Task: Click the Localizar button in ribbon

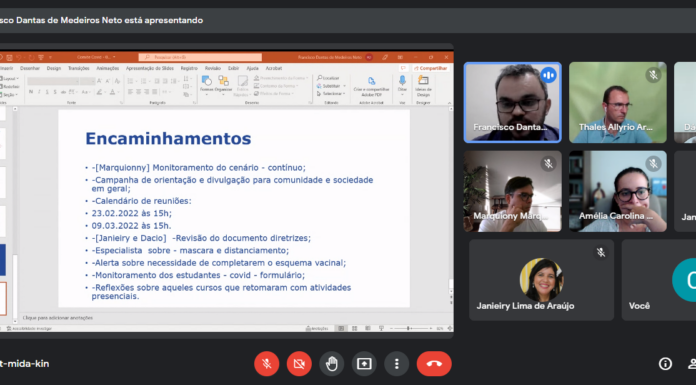Action: 328,78
